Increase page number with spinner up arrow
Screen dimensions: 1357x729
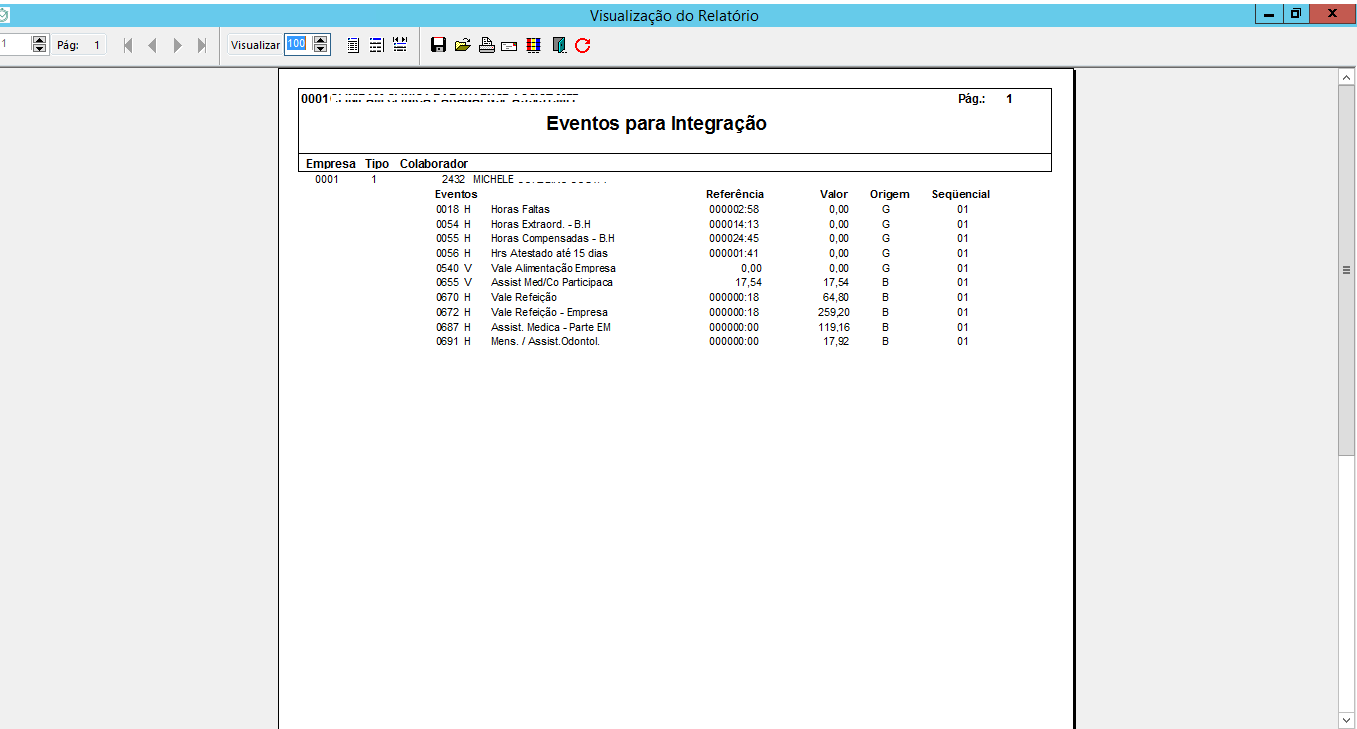coord(39,40)
